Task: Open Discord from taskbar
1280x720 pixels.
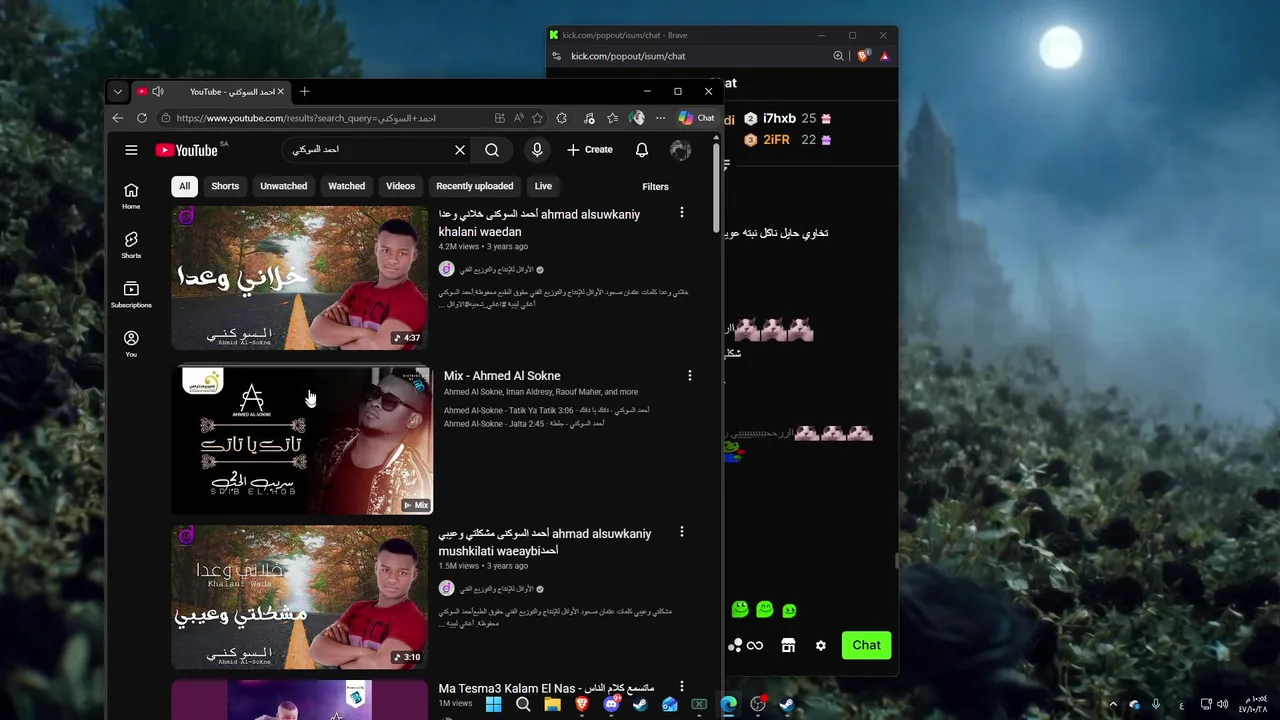Action: pos(611,704)
